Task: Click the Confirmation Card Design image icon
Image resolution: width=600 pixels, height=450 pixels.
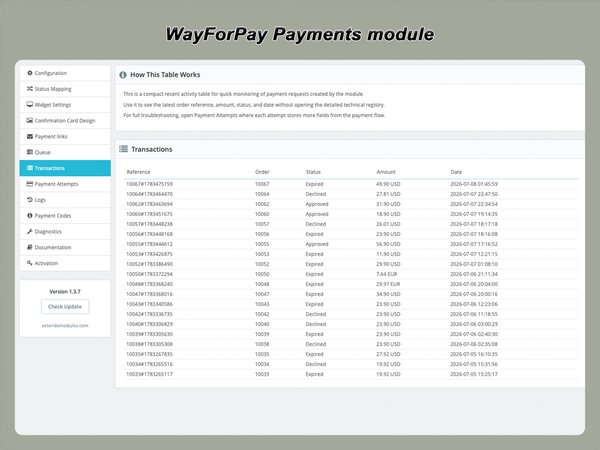Action: click(29, 121)
